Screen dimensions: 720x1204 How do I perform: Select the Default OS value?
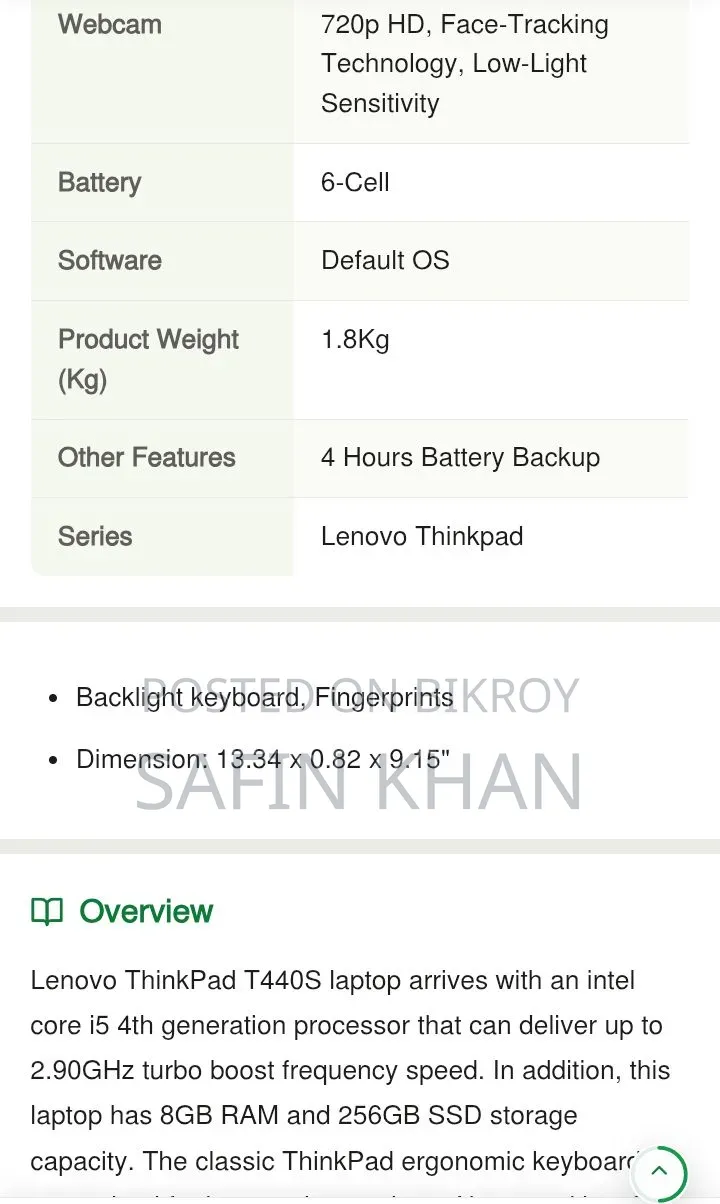tap(385, 260)
